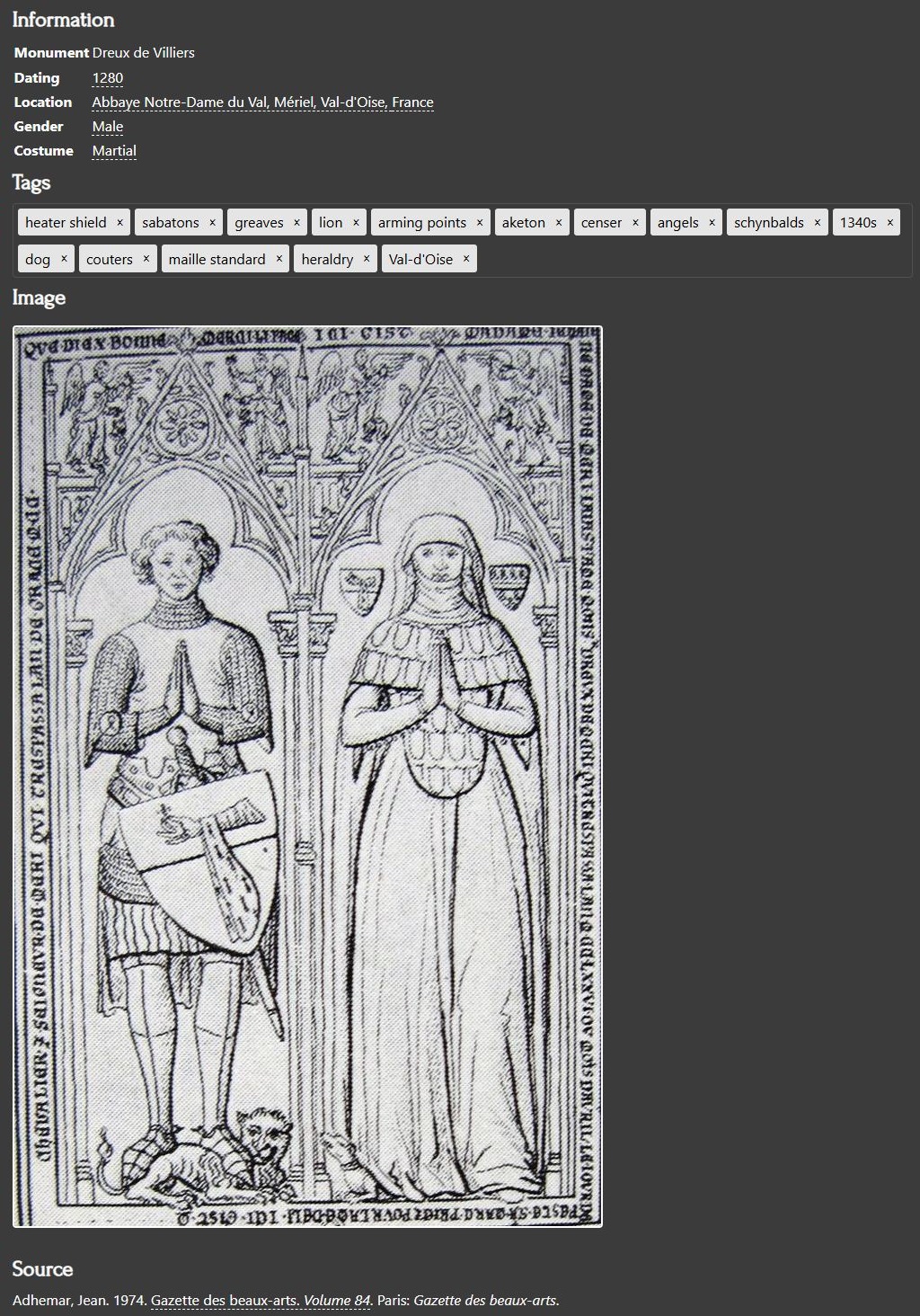Remove the 'heater shield' tag
The image size is (920, 1316).
click(x=119, y=223)
